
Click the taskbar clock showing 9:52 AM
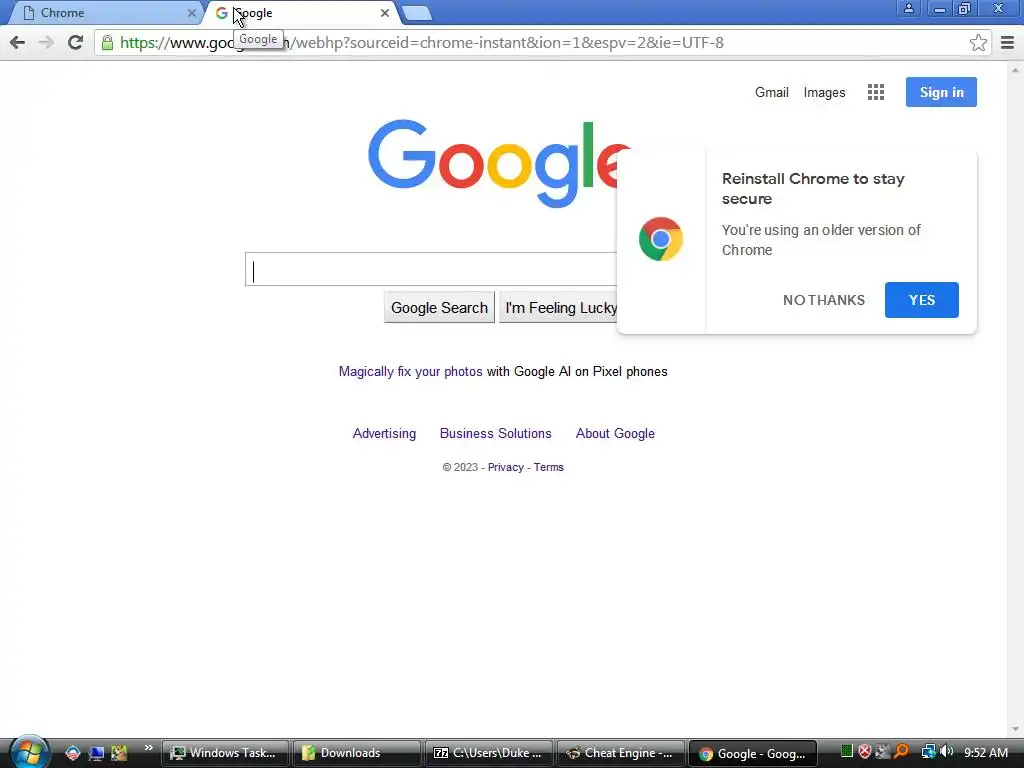click(985, 752)
